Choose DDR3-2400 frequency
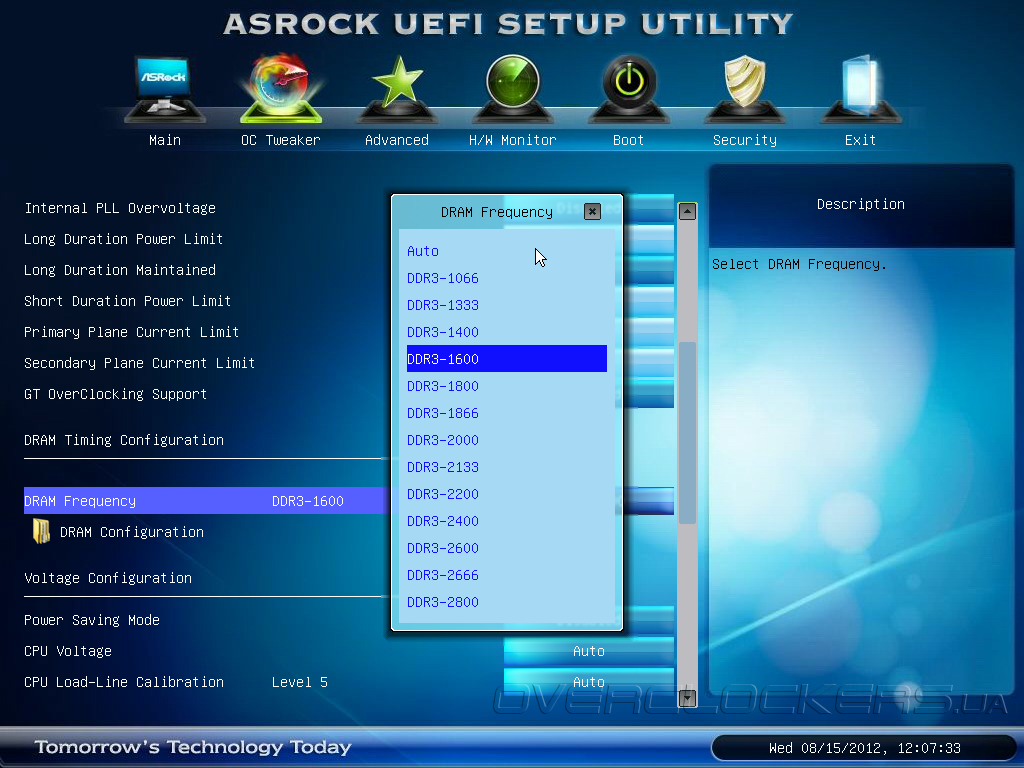 tap(507, 520)
